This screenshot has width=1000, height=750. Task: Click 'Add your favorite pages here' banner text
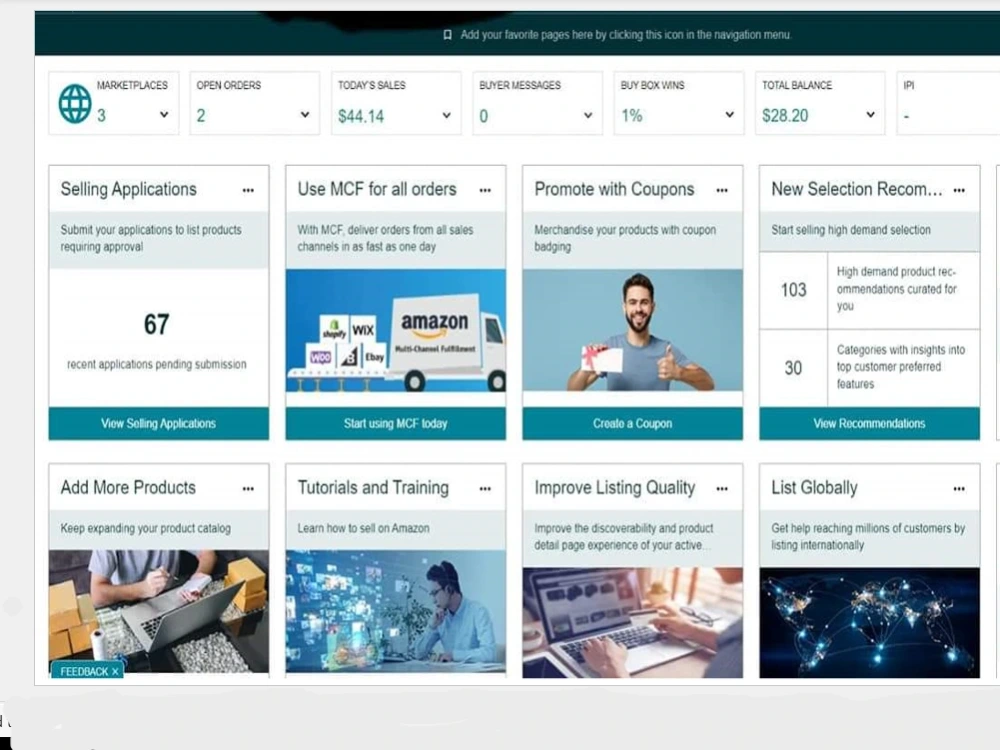point(626,34)
